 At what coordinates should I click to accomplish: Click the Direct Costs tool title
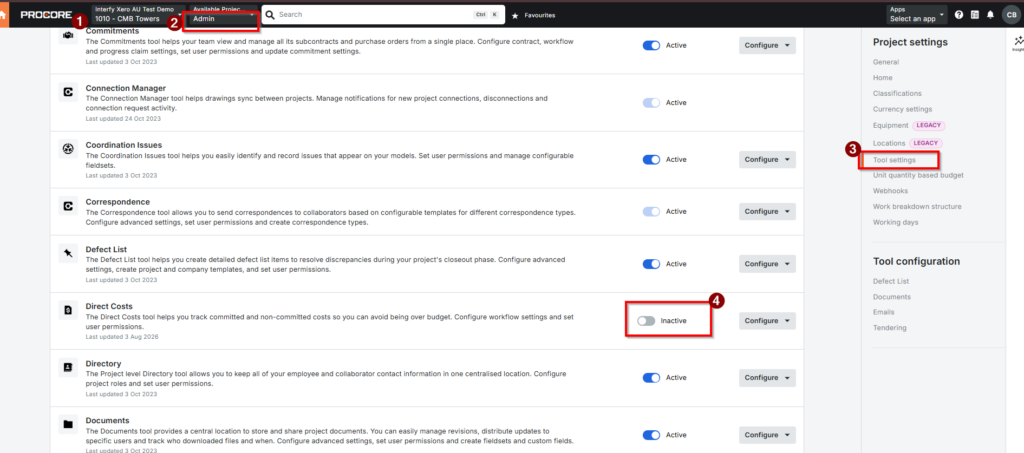[109, 306]
